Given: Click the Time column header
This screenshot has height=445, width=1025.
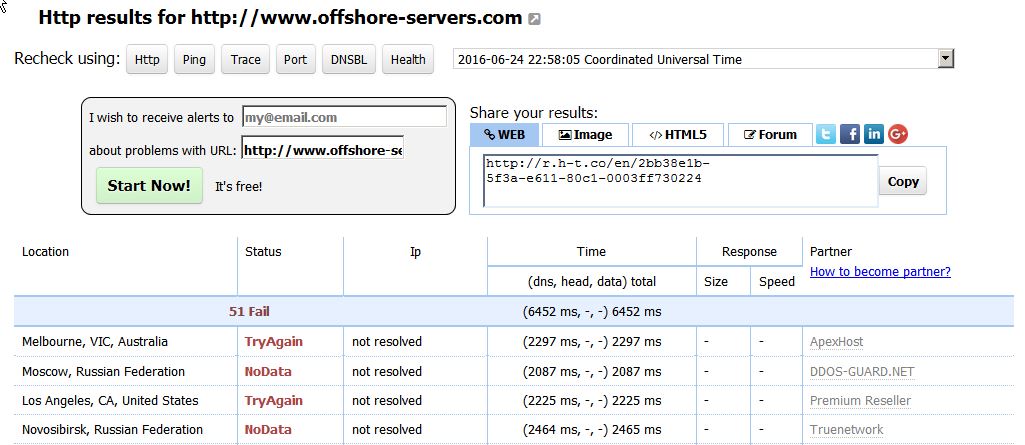Looking at the screenshot, I should pyautogui.click(x=591, y=252).
